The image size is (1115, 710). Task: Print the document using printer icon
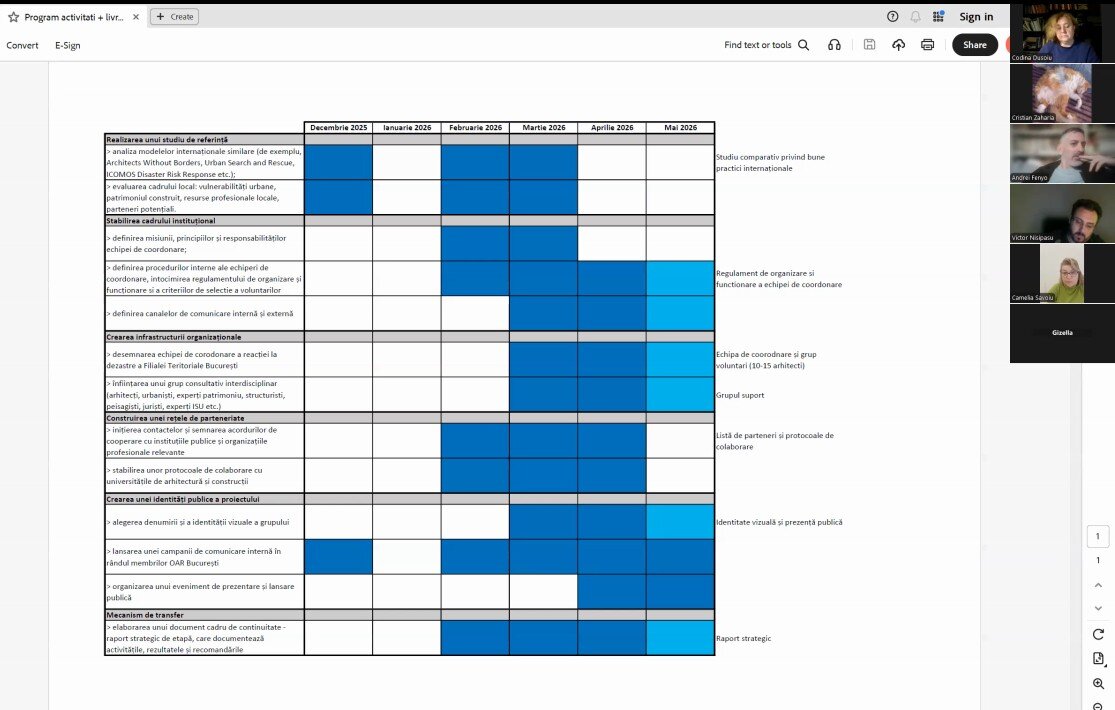pos(927,45)
